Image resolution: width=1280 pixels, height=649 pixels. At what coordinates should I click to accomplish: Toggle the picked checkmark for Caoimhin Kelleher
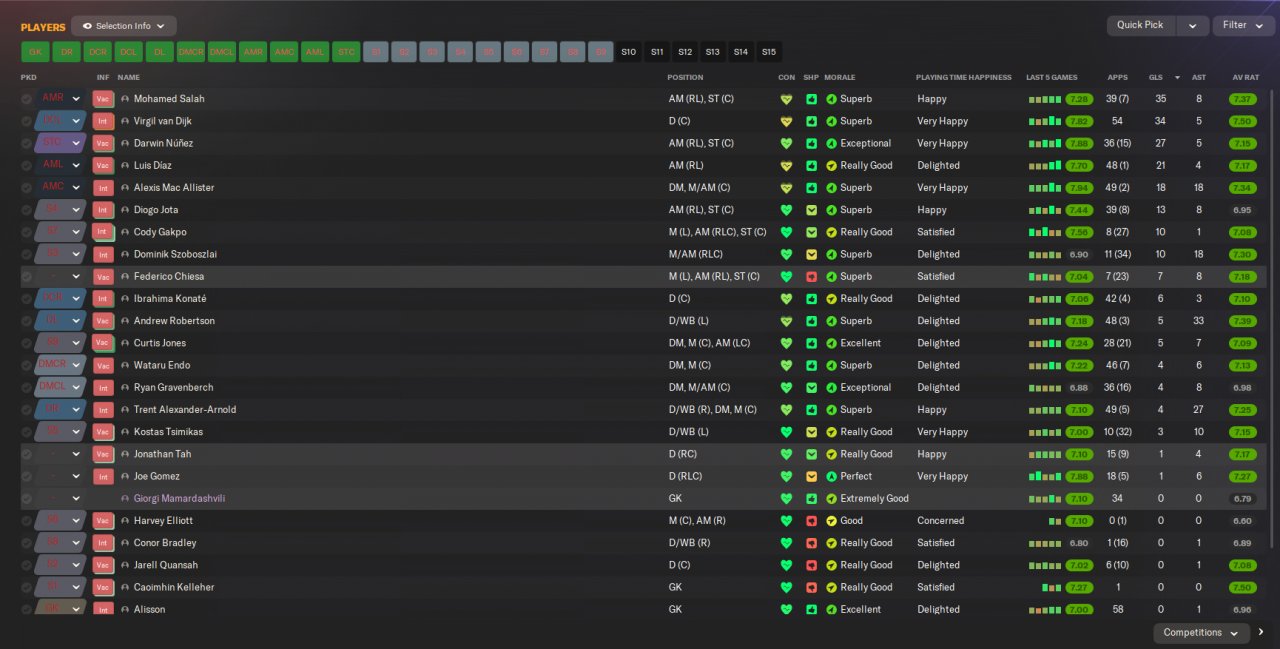(x=26, y=587)
